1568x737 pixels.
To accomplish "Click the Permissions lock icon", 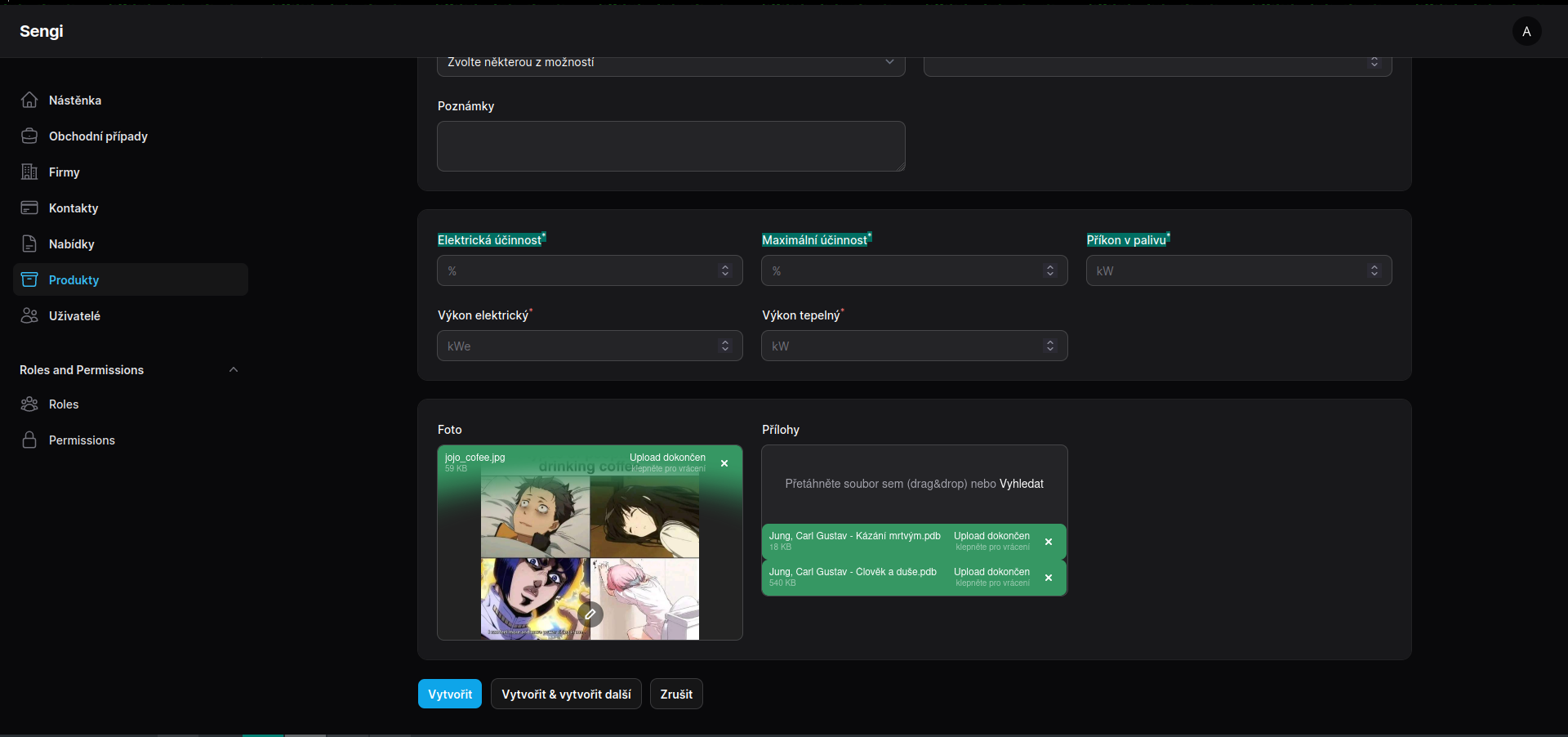I will pyautogui.click(x=29, y=440).
